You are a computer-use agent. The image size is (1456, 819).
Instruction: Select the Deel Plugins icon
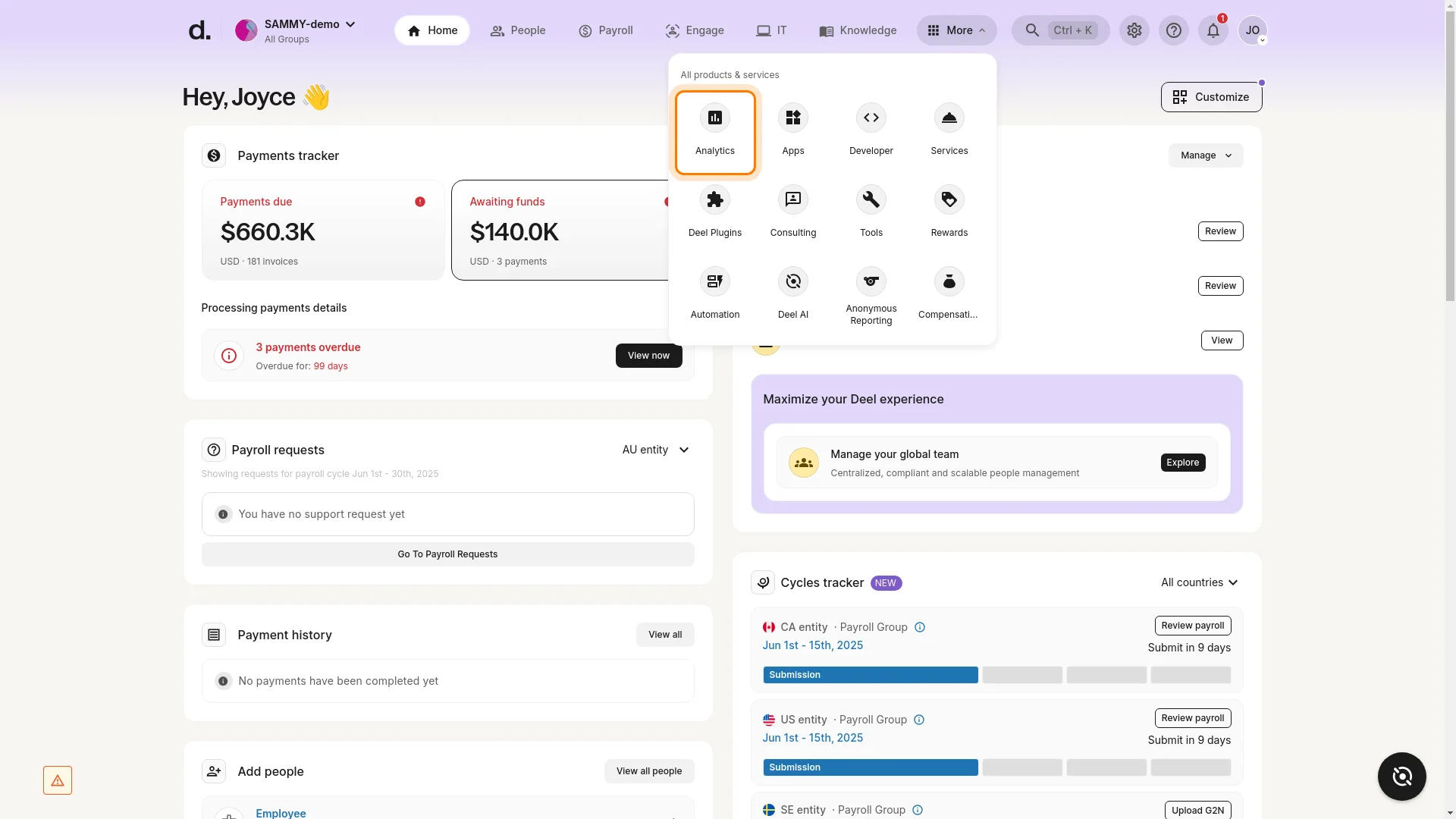[715, 211]
